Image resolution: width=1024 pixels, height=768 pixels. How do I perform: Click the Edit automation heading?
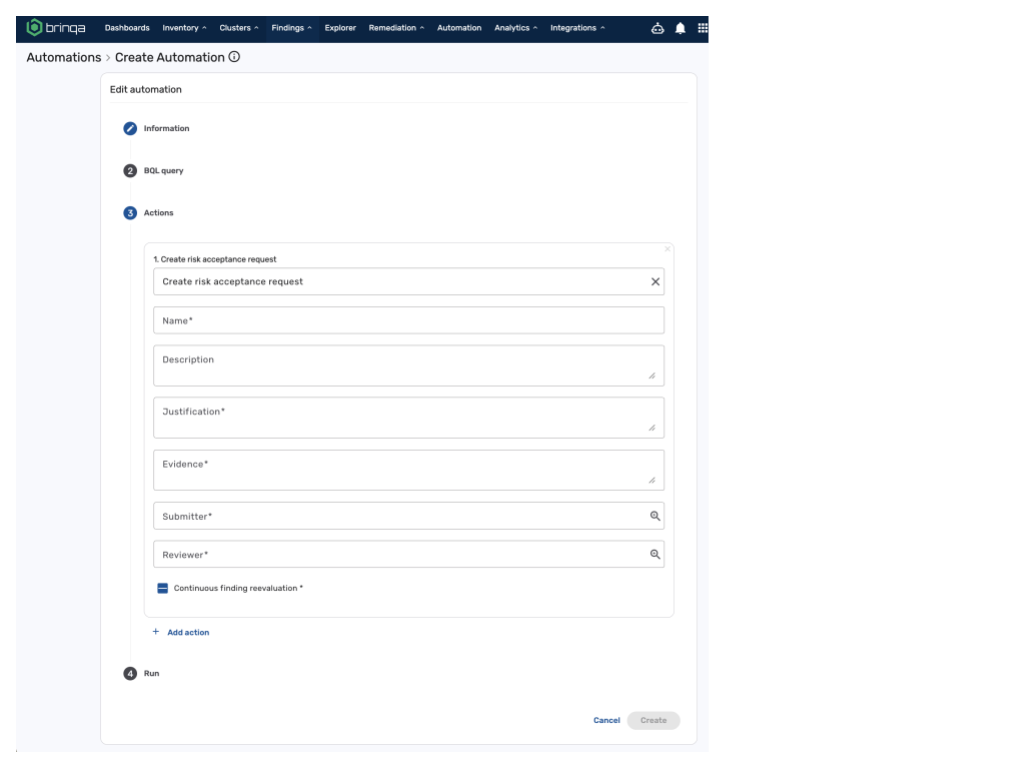pyautogui.click(x=146, y=89)
